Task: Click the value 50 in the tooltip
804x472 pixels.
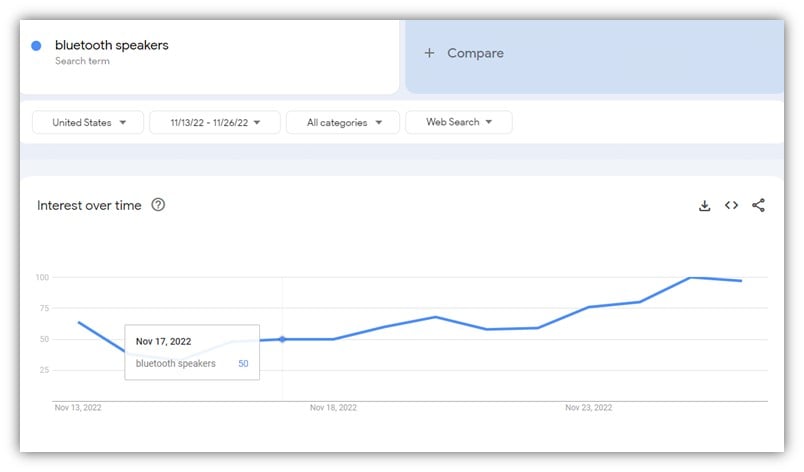Action: tap(243, 363)
